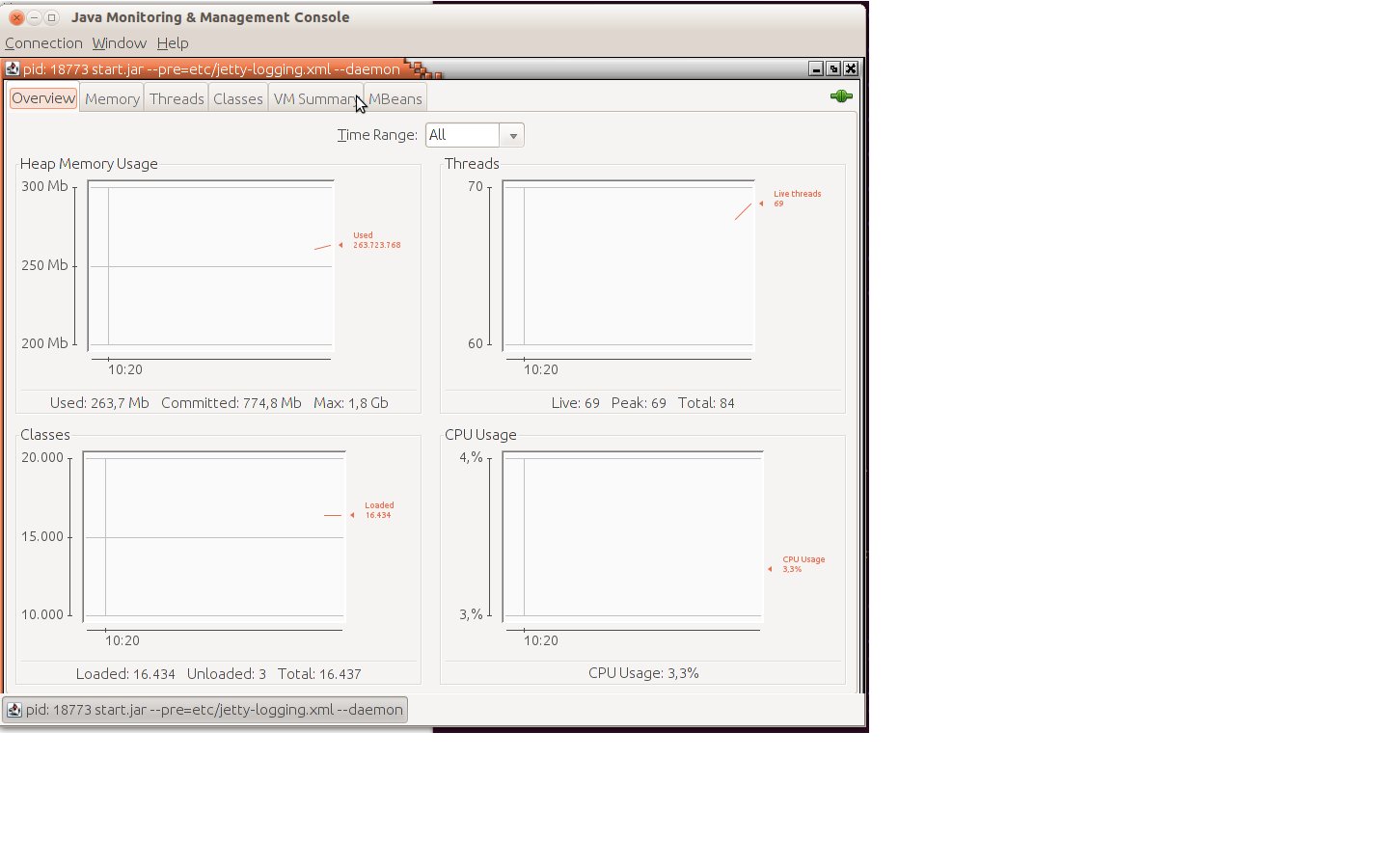This screenshot has width=1389, height=868.
Task: Maximize the Java Monitoring console window
Action: (52, 17)
